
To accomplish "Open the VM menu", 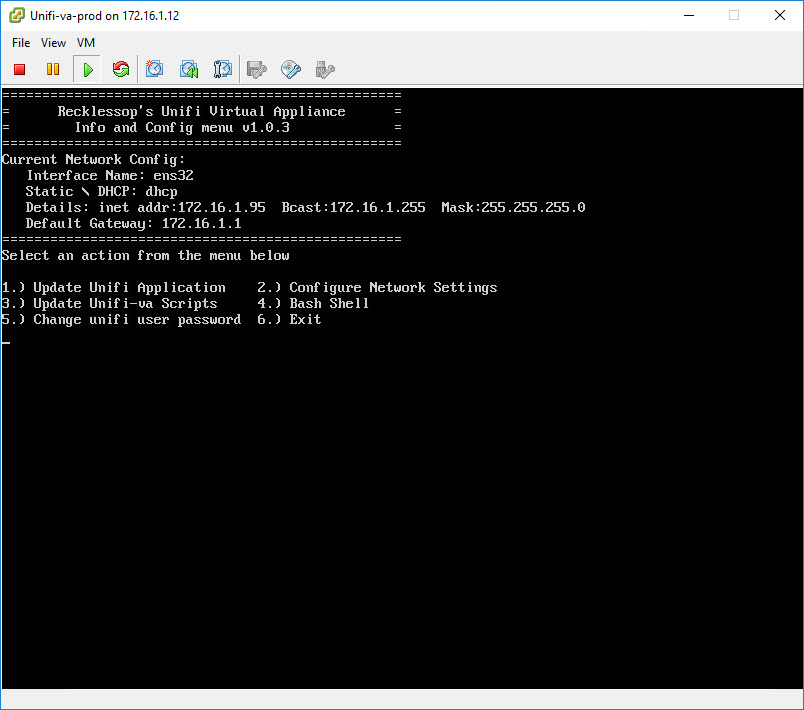I will 86,43.
